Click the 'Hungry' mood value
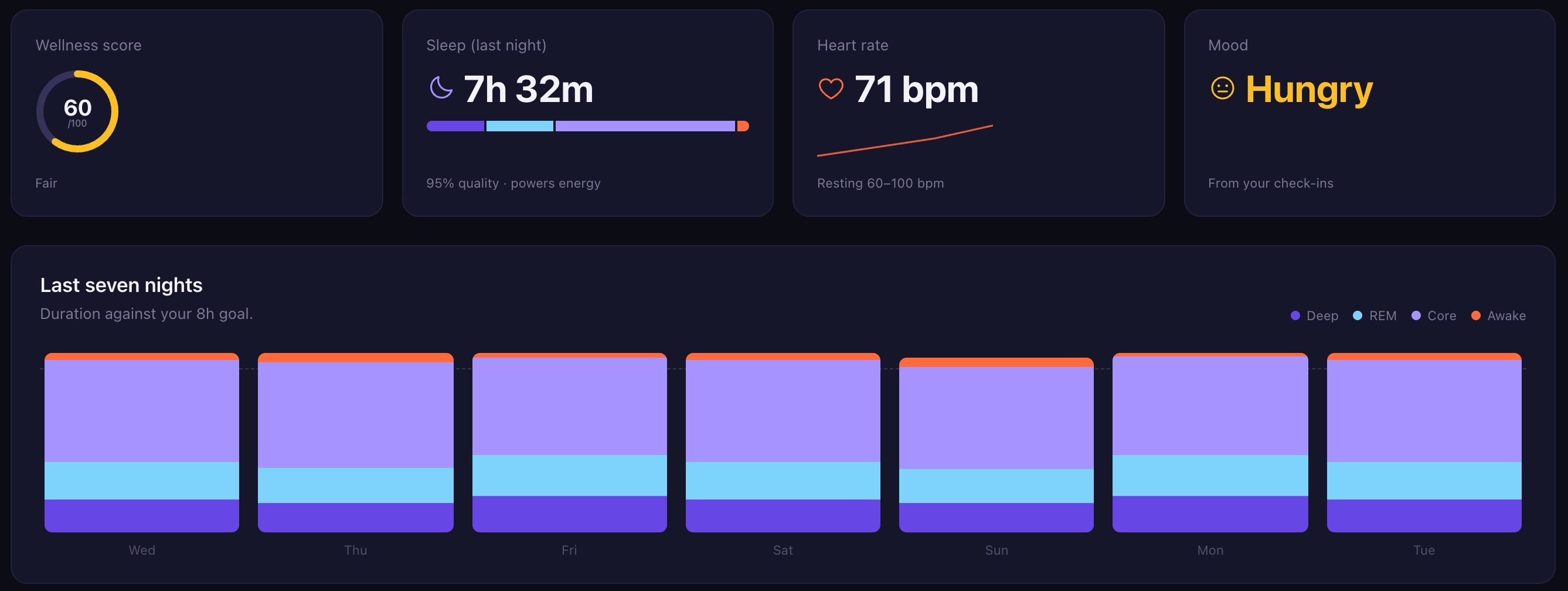This screenshot has width=1568, height=591. 1309,90
